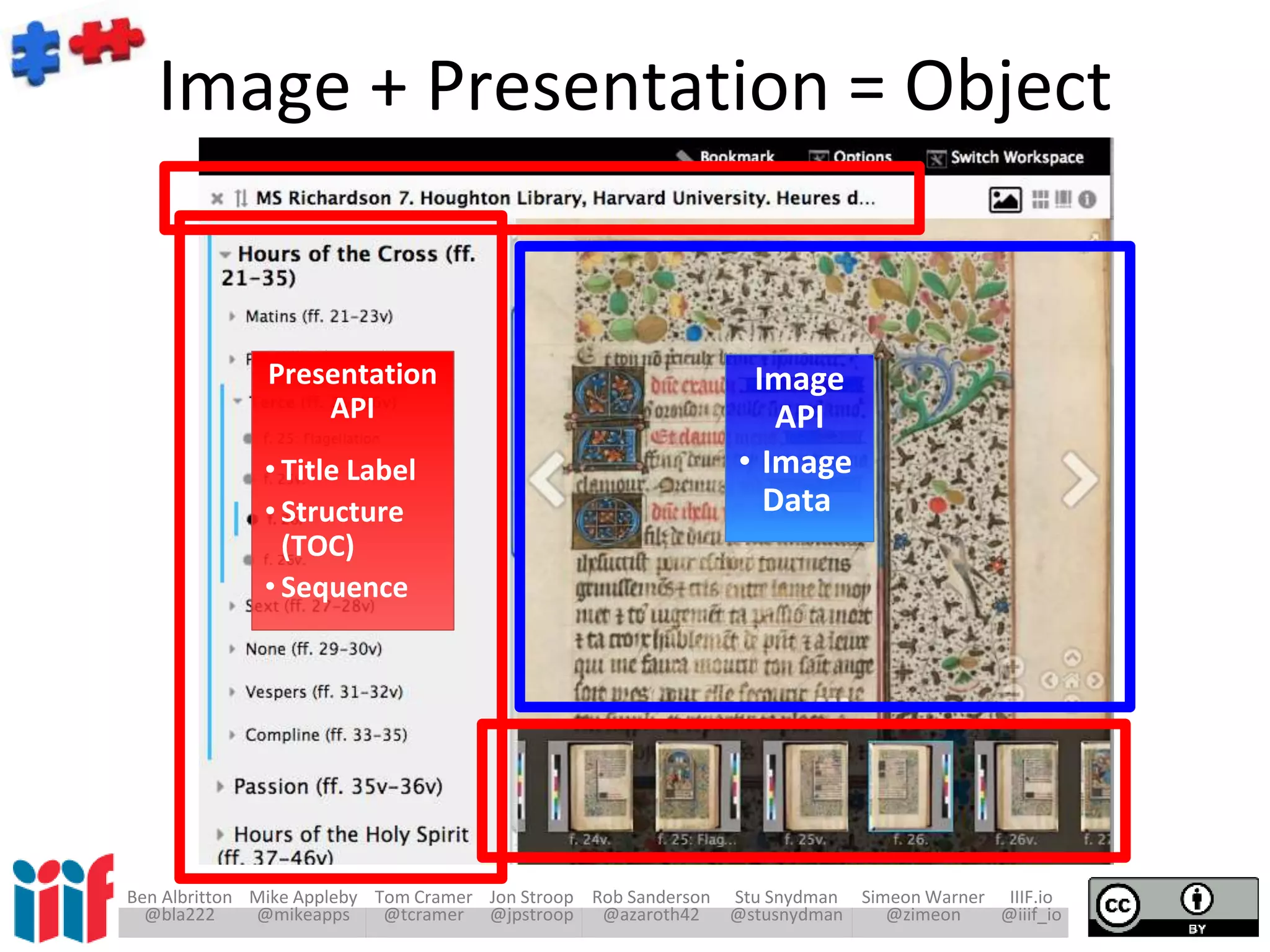Pan the image up
The width and height of the screenshot is (1270, 952).
click(x=1072, y=657)
